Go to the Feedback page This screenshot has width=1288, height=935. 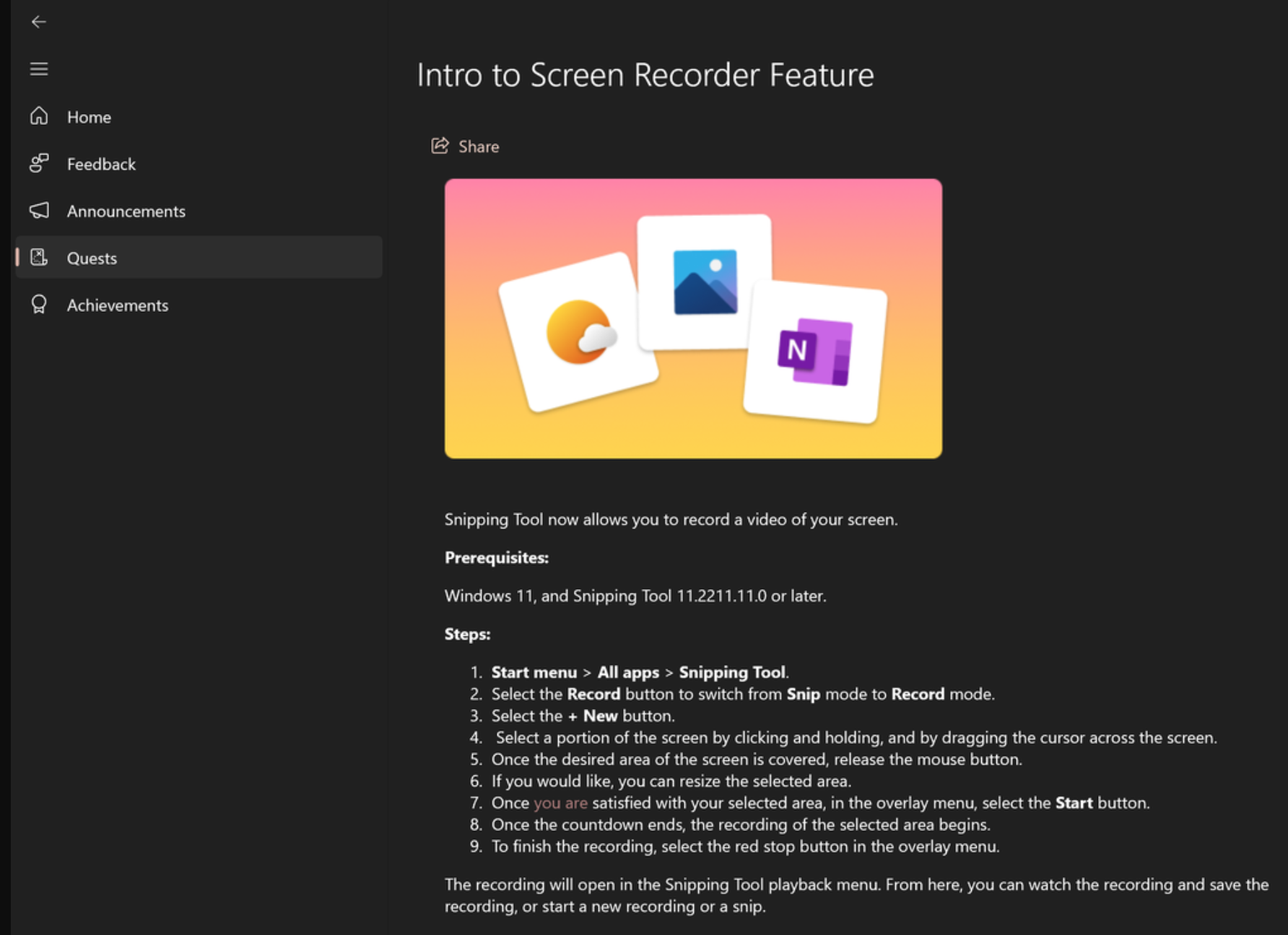(101, 164)
